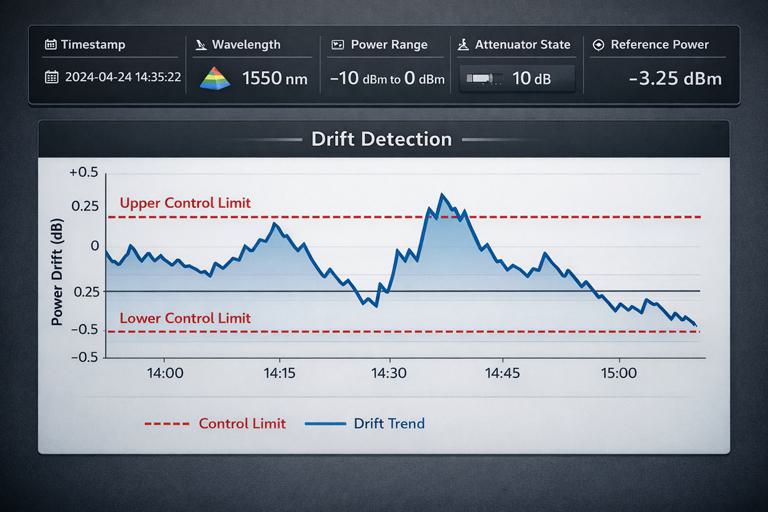This screenshot has height=512, width=768.
Task: Click the drift peak above upper control limit
Action: click(442, 195)
